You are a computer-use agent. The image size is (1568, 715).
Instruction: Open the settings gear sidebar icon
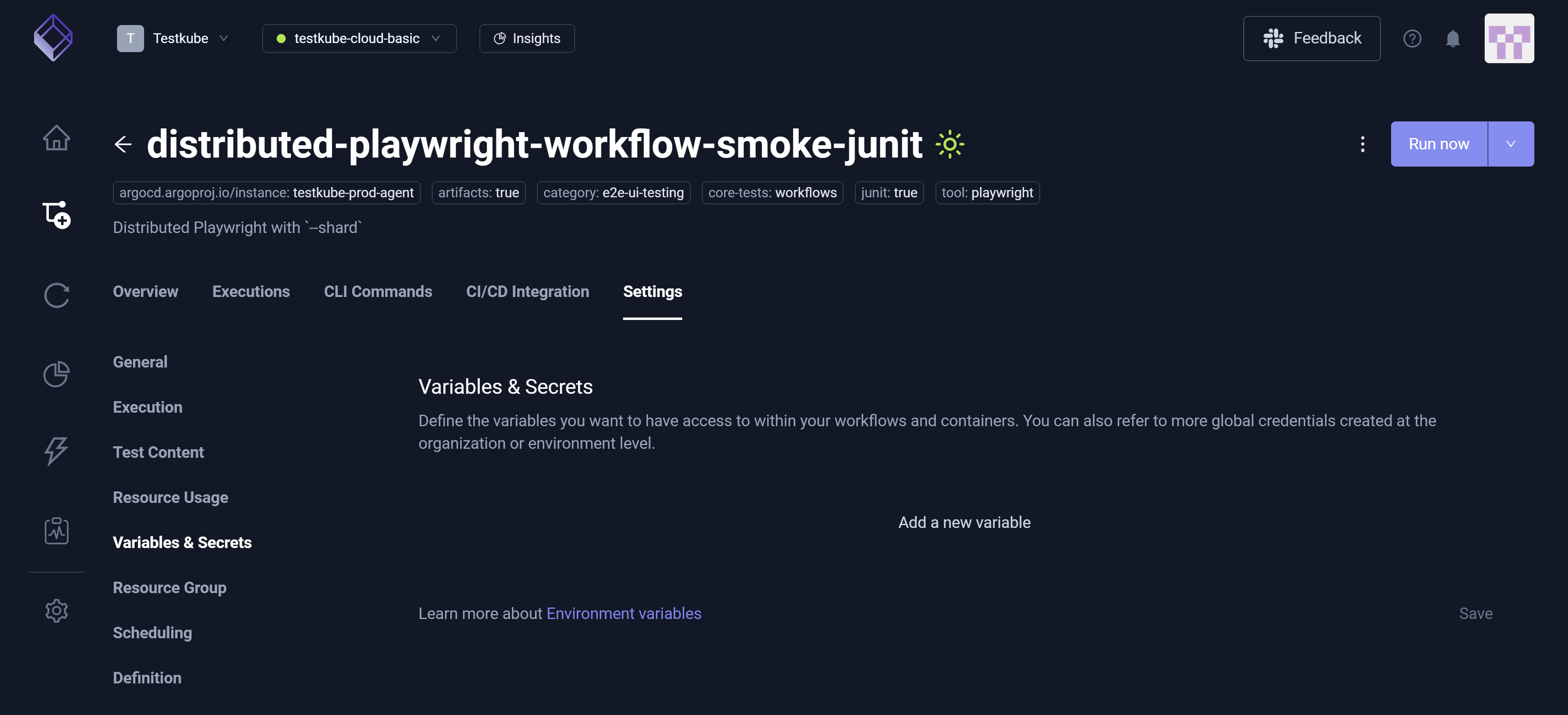coord(56,610)
